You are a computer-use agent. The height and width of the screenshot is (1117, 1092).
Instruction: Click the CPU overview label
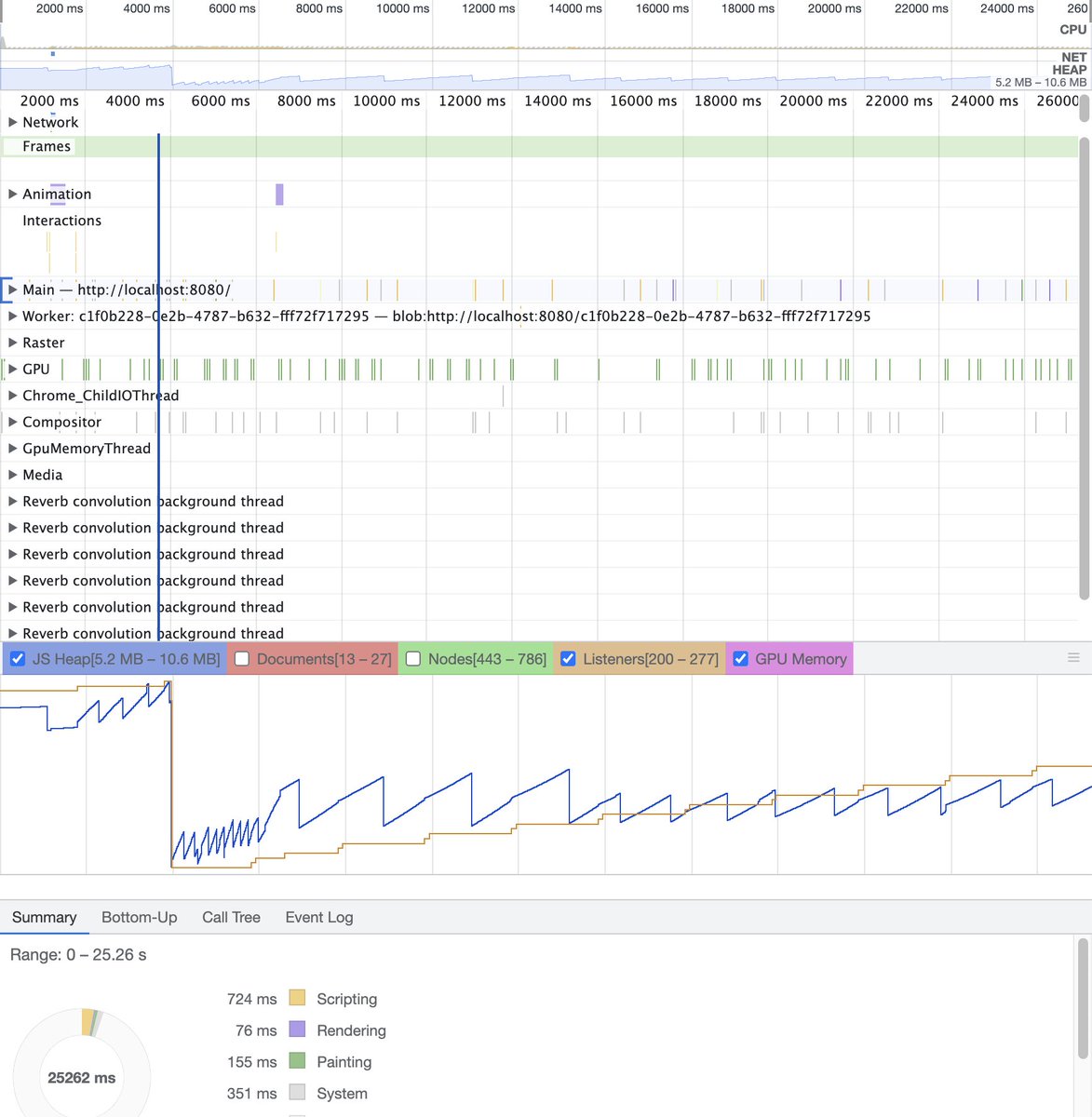click(x=1072, y=30)
